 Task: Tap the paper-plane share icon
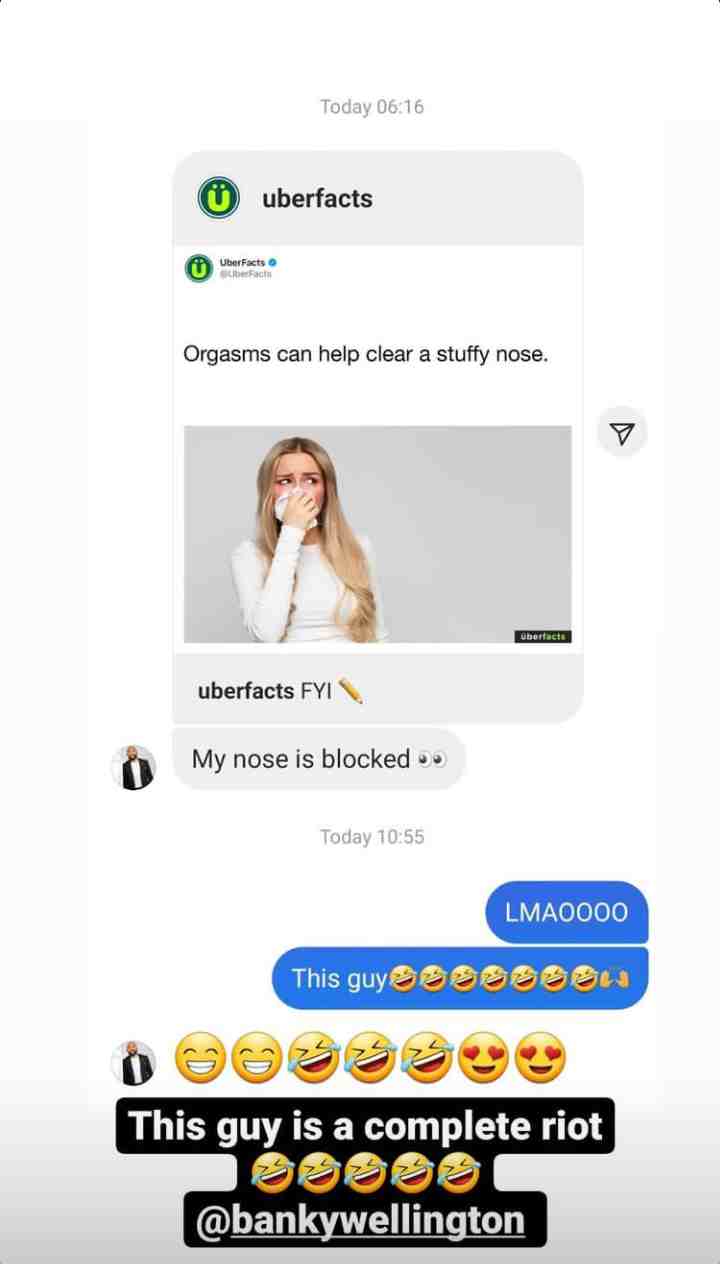(x=622, y=432)
